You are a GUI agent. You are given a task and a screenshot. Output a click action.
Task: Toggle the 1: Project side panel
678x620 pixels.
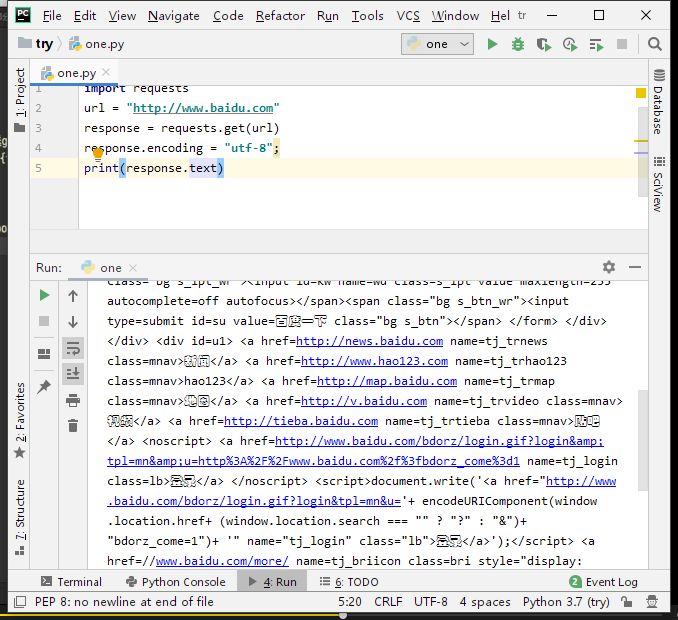click(20, 99)
